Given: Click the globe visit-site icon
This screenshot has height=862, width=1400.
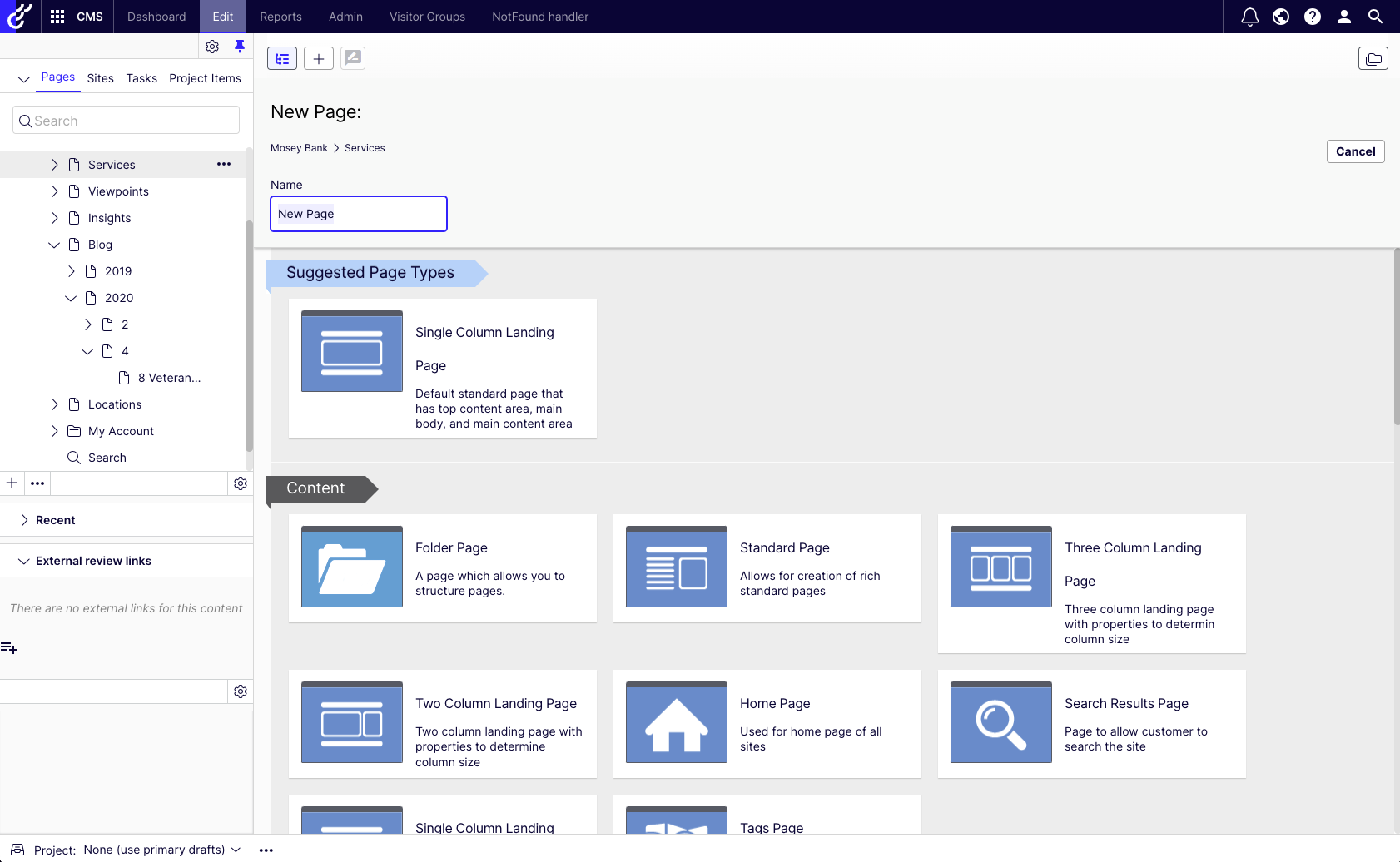Looking at the screenshot, I should point(1281,17).
